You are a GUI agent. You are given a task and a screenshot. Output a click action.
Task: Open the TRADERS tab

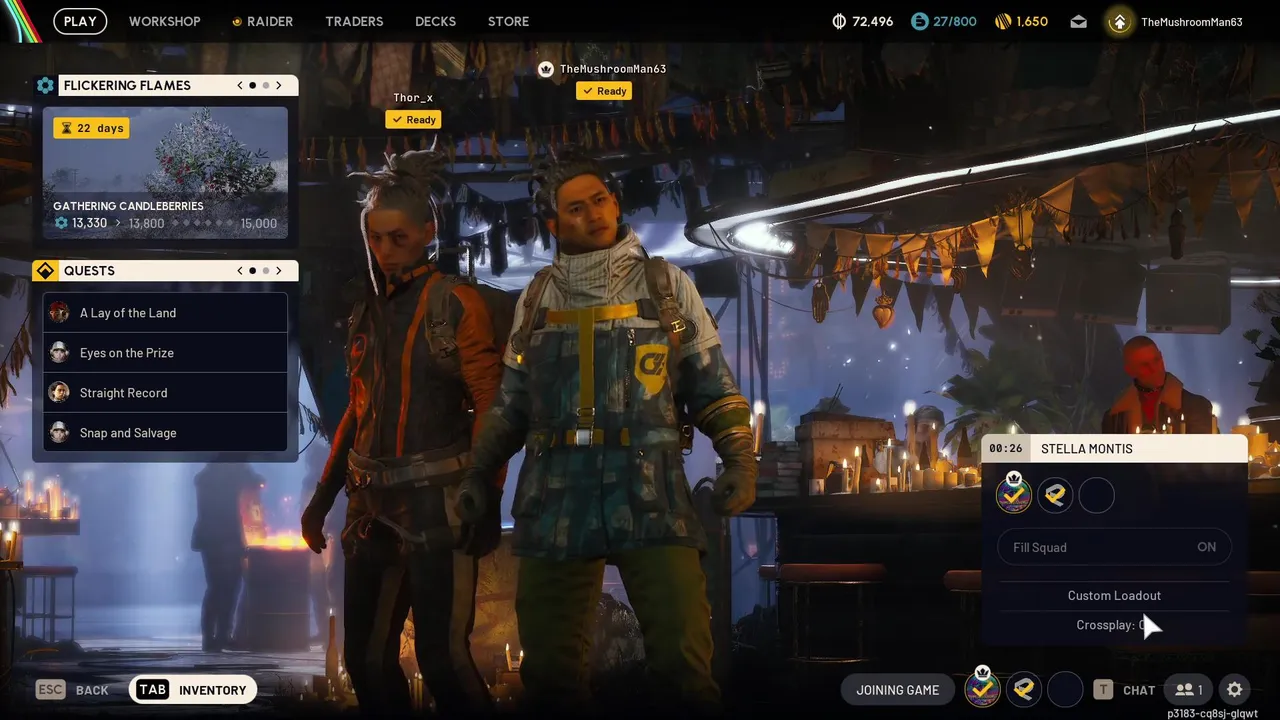click(x=354, y=21)
